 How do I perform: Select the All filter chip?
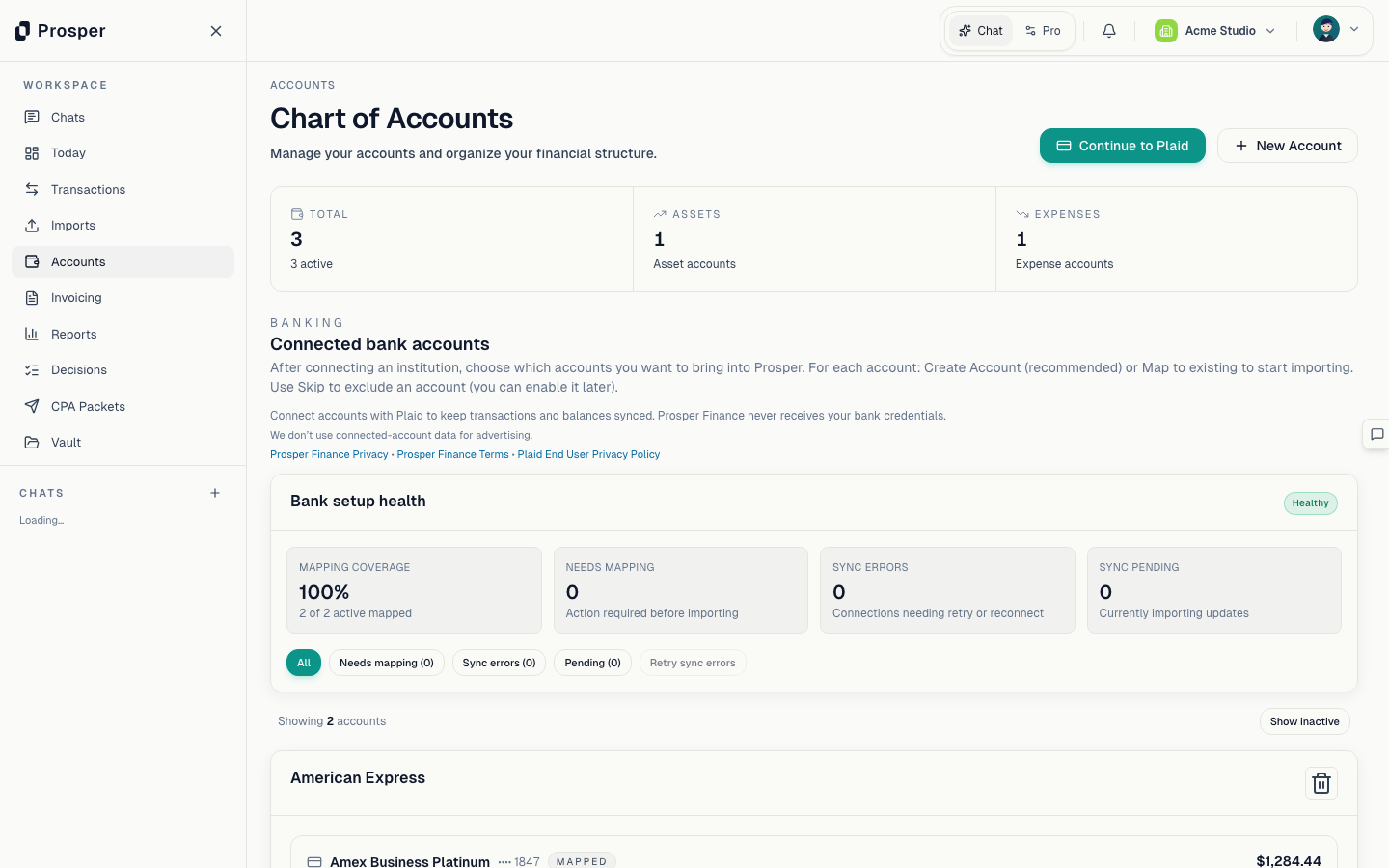(304, 663)
